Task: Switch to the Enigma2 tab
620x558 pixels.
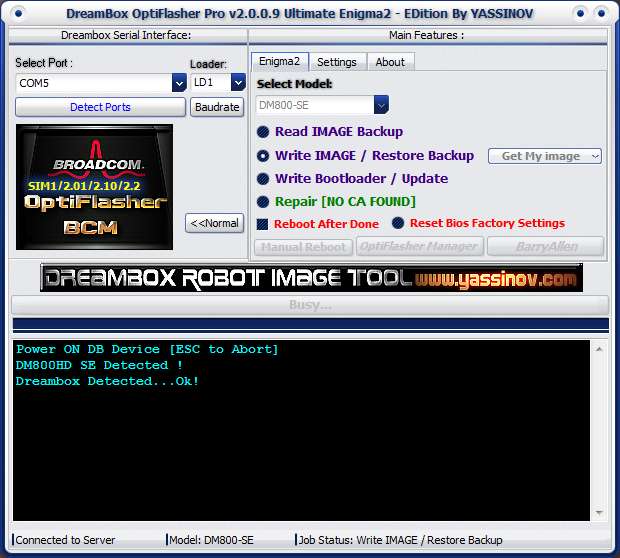Action: (x=280, y=62)
